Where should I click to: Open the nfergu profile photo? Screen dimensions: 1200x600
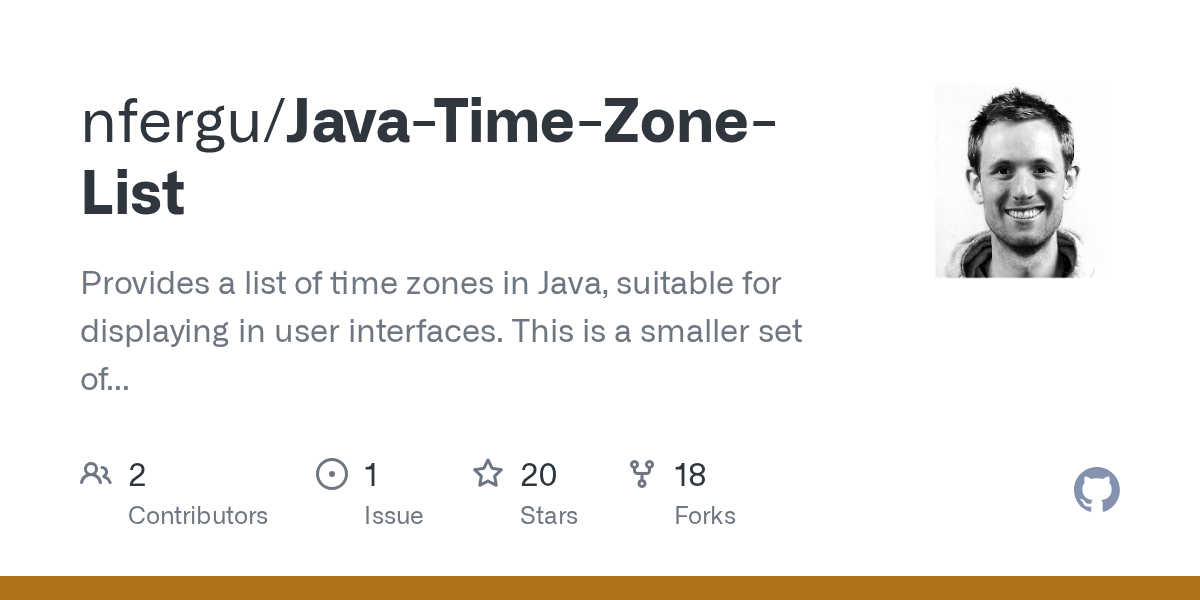point(1017,180)
